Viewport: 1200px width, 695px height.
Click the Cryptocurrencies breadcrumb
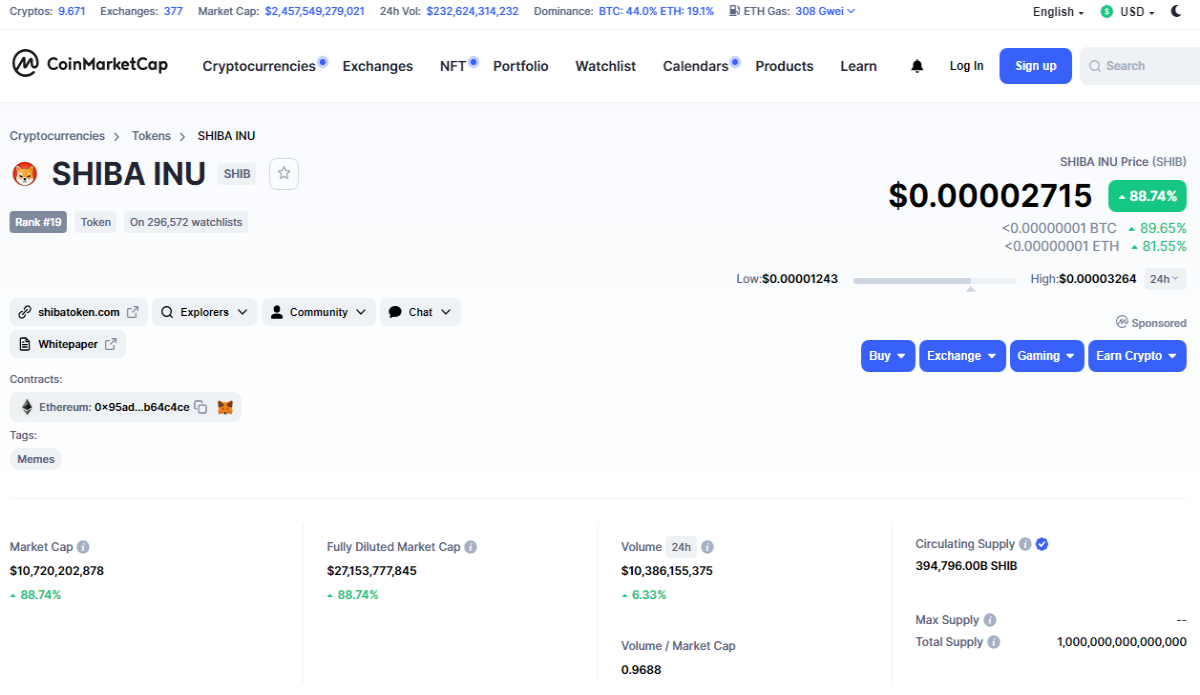pos(57,136)
